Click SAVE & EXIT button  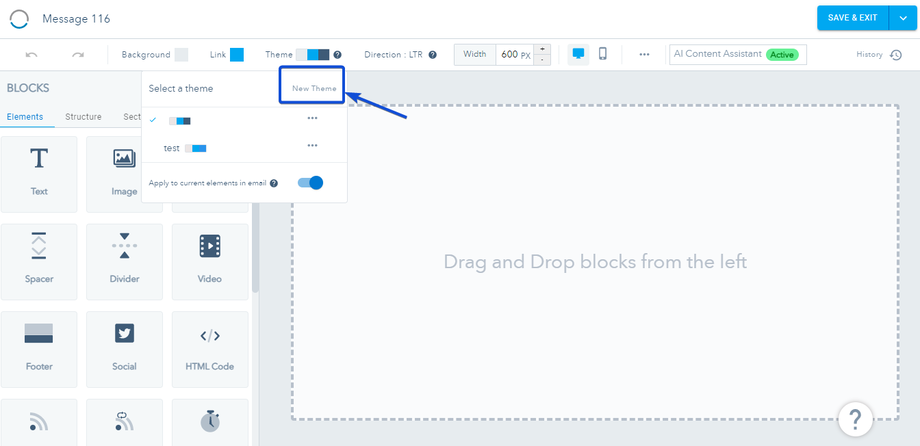[x=853, y=18]
